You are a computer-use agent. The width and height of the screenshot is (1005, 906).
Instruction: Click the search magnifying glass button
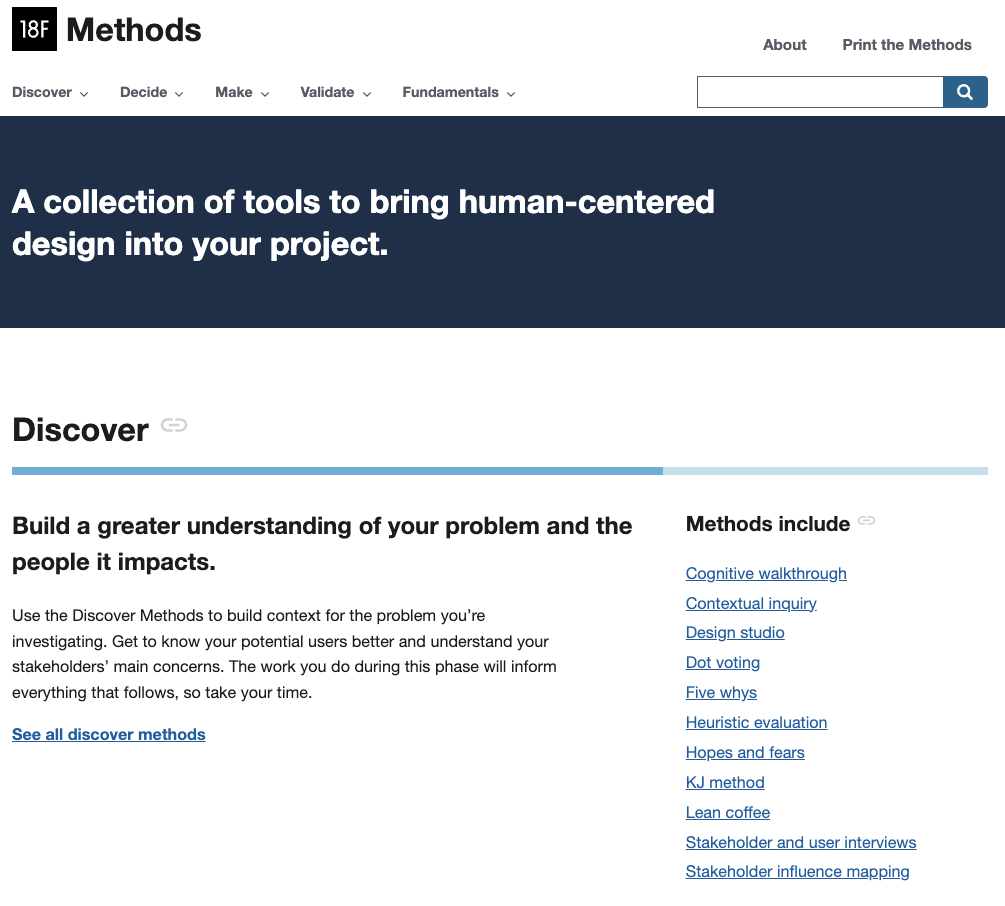(964, 91)
